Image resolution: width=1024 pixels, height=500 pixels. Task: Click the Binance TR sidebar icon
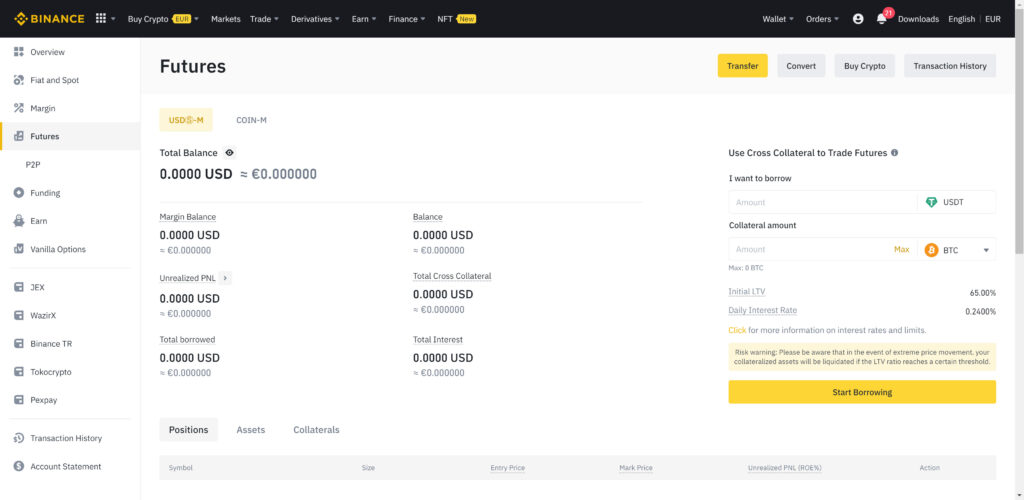point(19,343)
